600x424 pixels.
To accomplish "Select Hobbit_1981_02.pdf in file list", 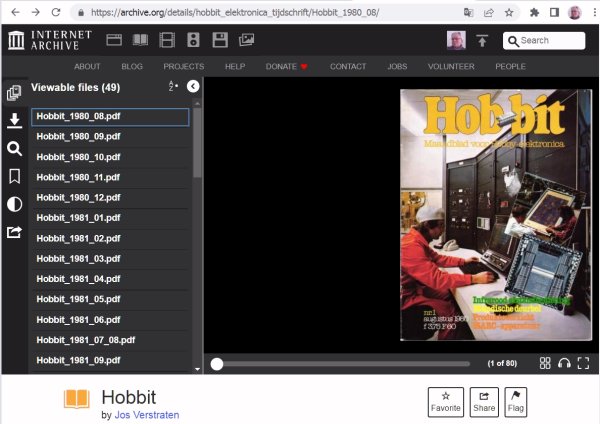I will pos(110,239).
